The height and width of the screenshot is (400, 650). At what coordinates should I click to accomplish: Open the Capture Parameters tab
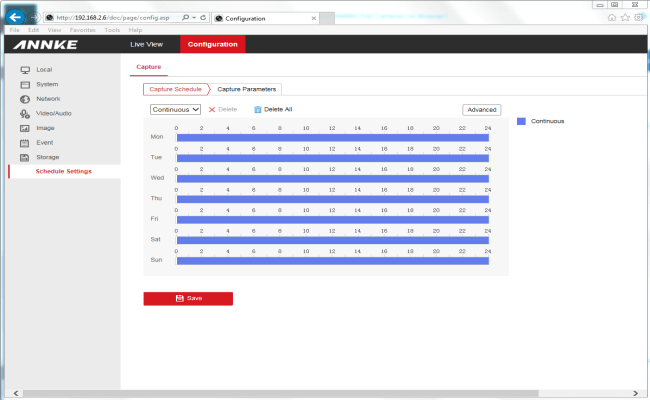tap(246, 89)
